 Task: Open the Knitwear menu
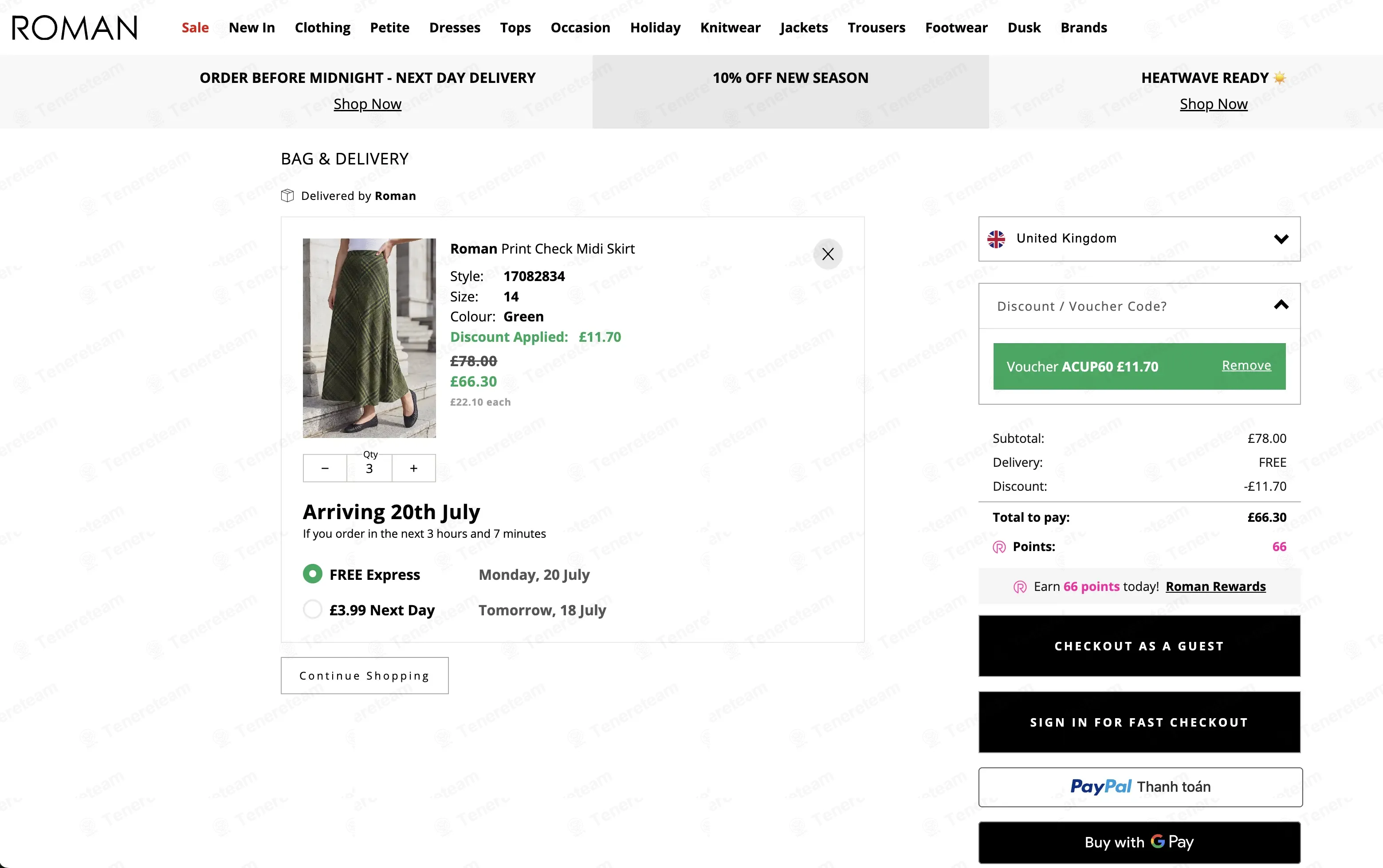click(x=730, y=27)
